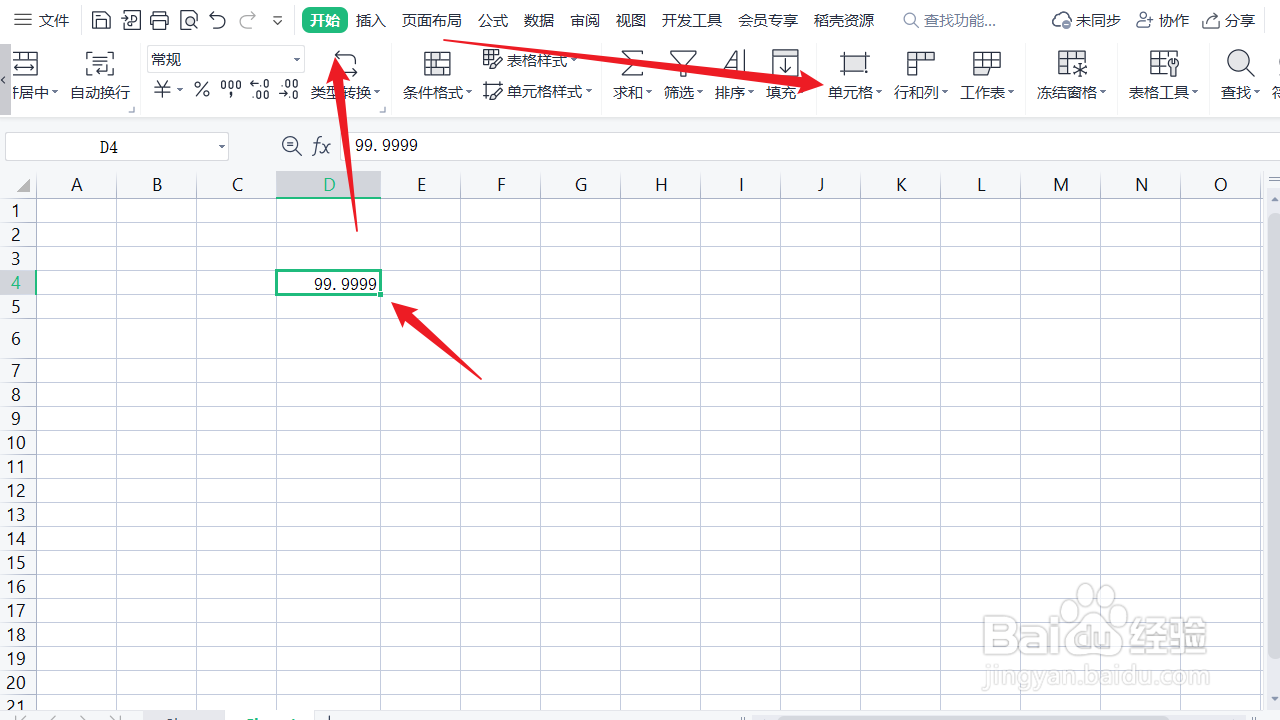1280x720 pixels.
Task: Toggle 自动换行 wrap text
Action: [100, 75]
